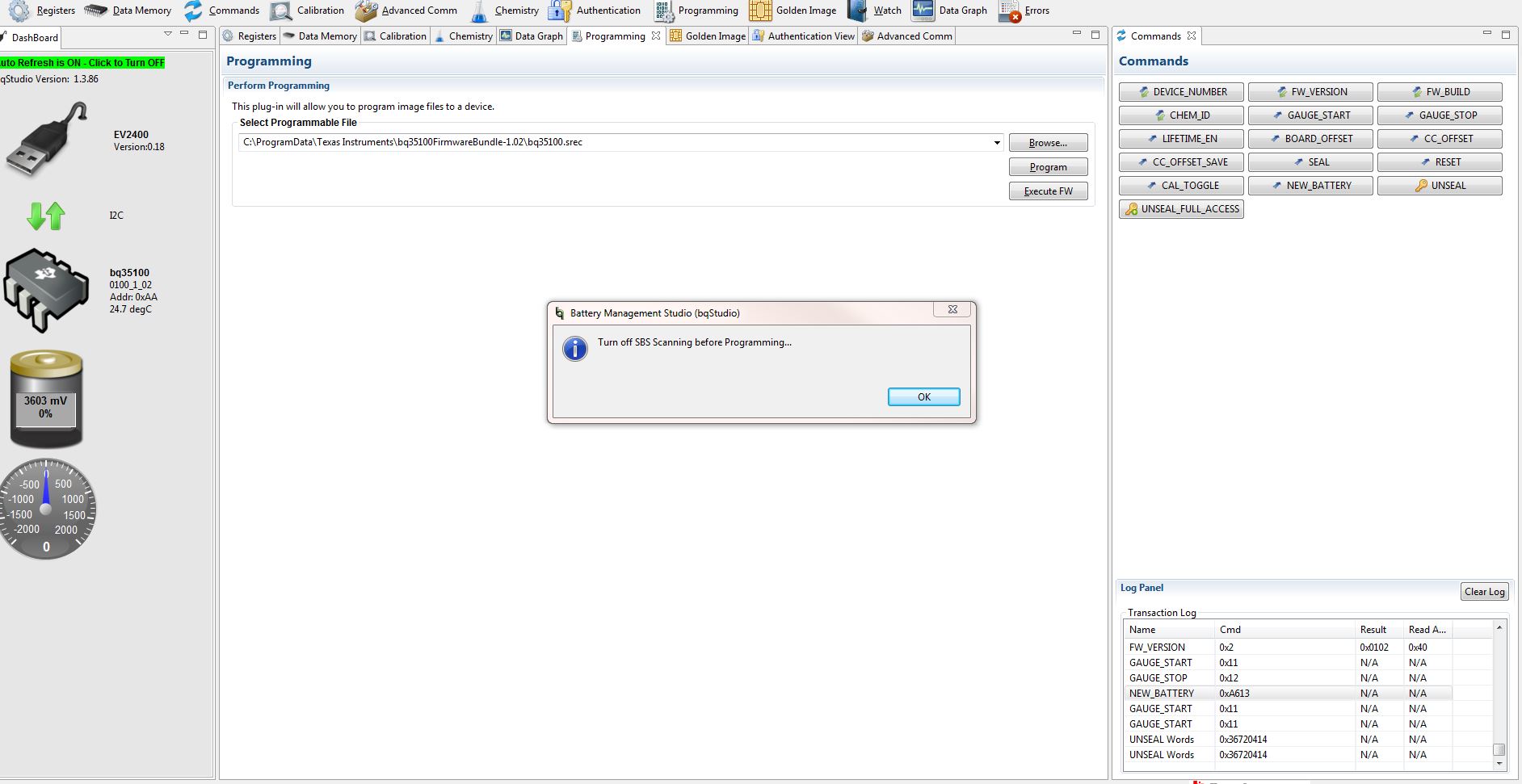Screen dimensions: 1522x784
Task: Click the Program button
Action: click(x=1048, y=167)
